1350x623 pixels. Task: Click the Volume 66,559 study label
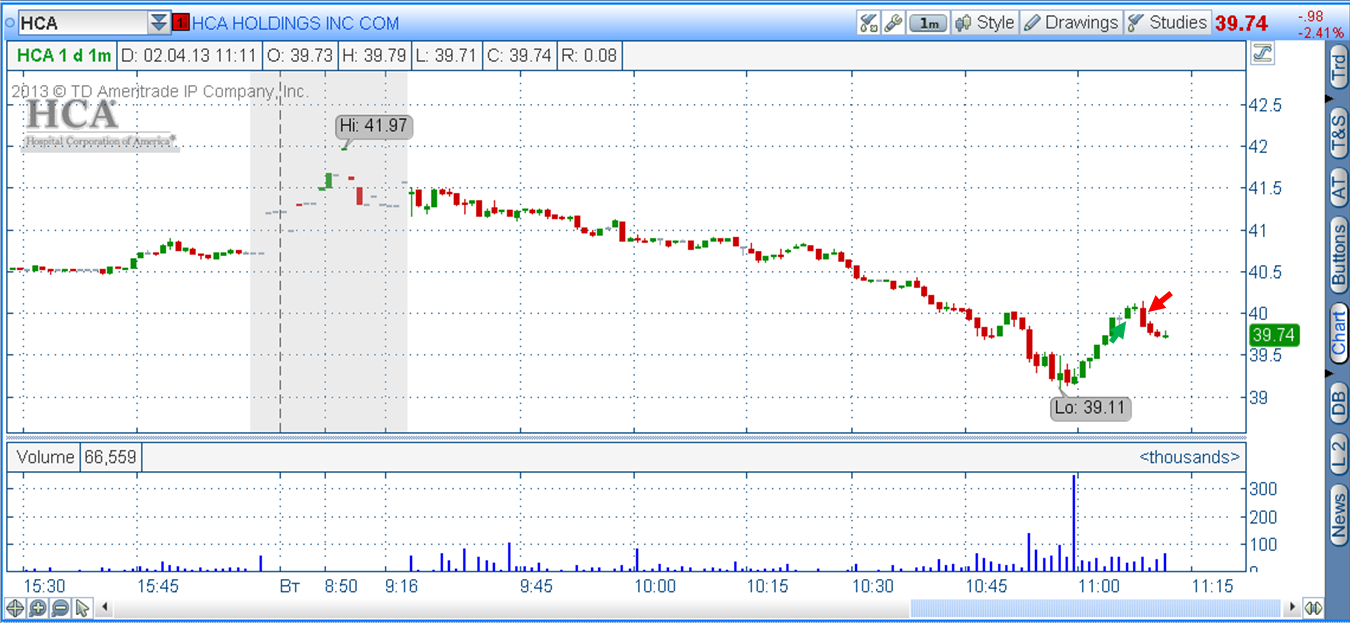[76, 458]
